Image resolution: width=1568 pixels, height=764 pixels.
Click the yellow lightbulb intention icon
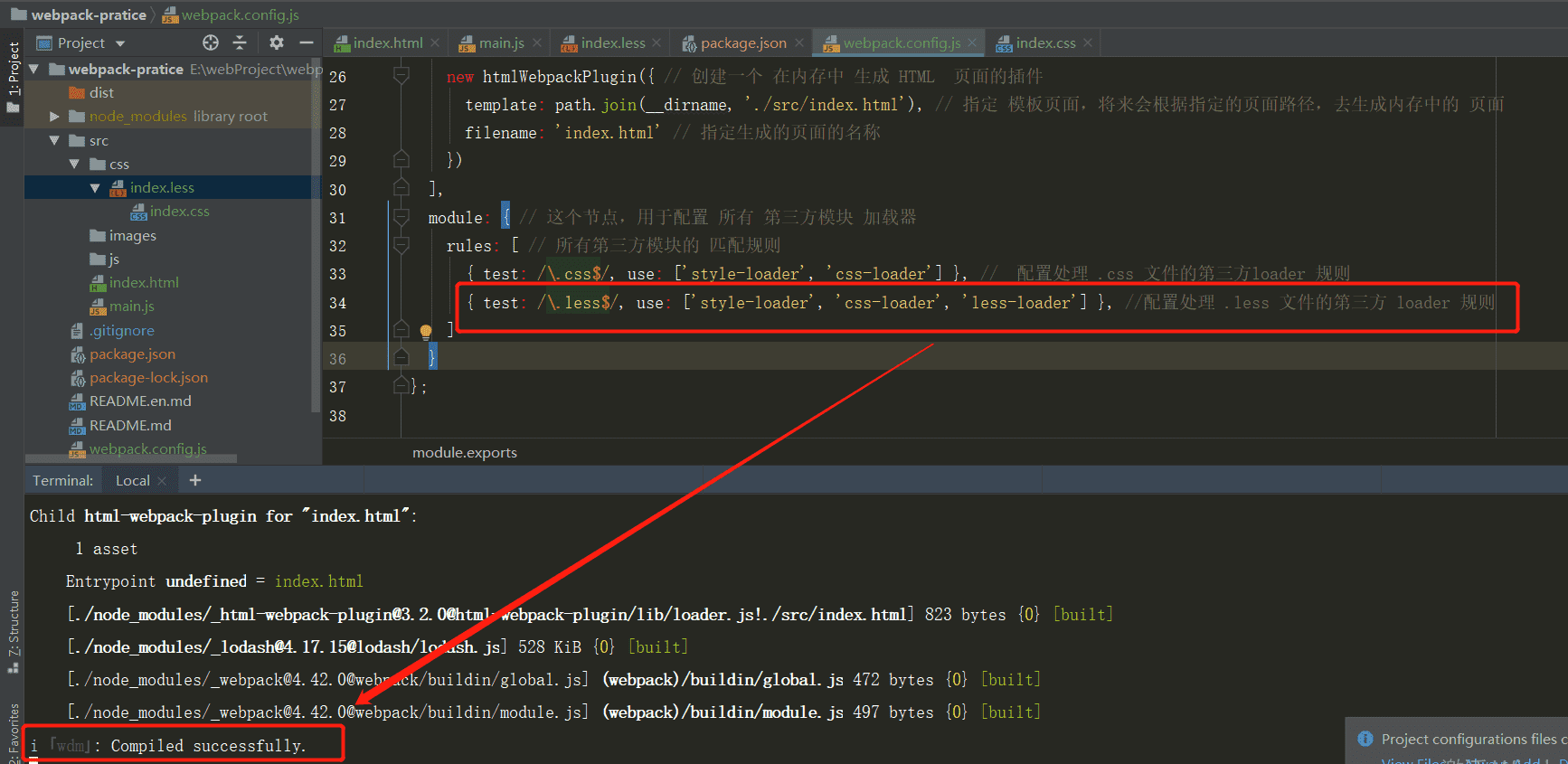tap(426, 331)
